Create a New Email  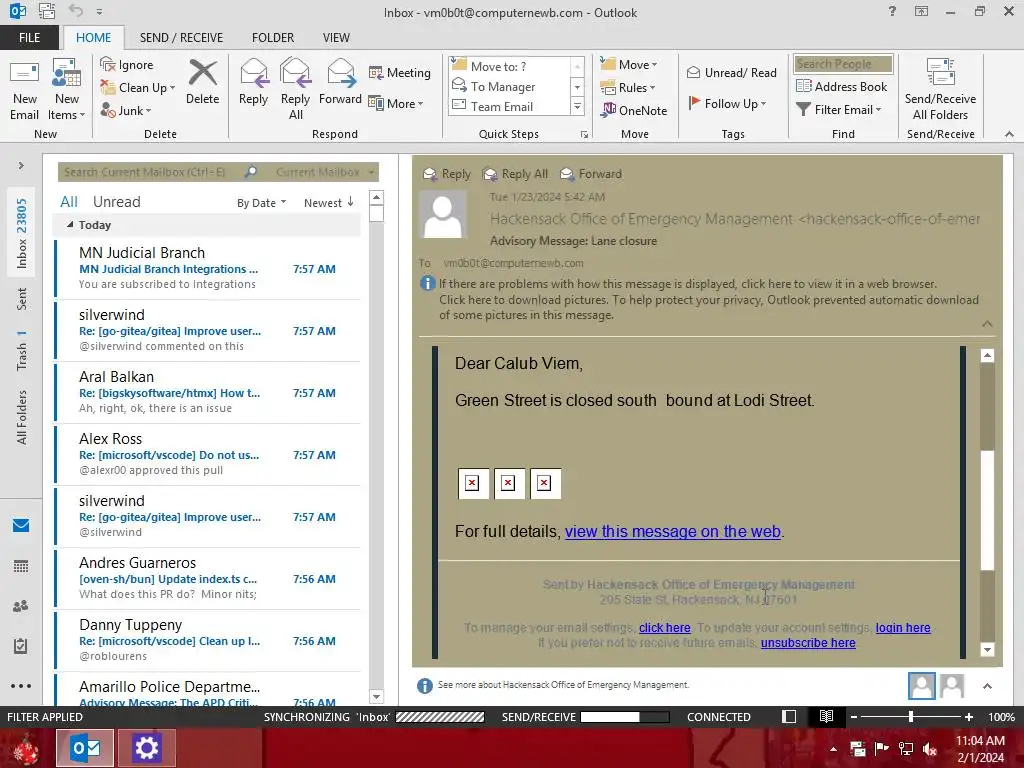(24, 89)
